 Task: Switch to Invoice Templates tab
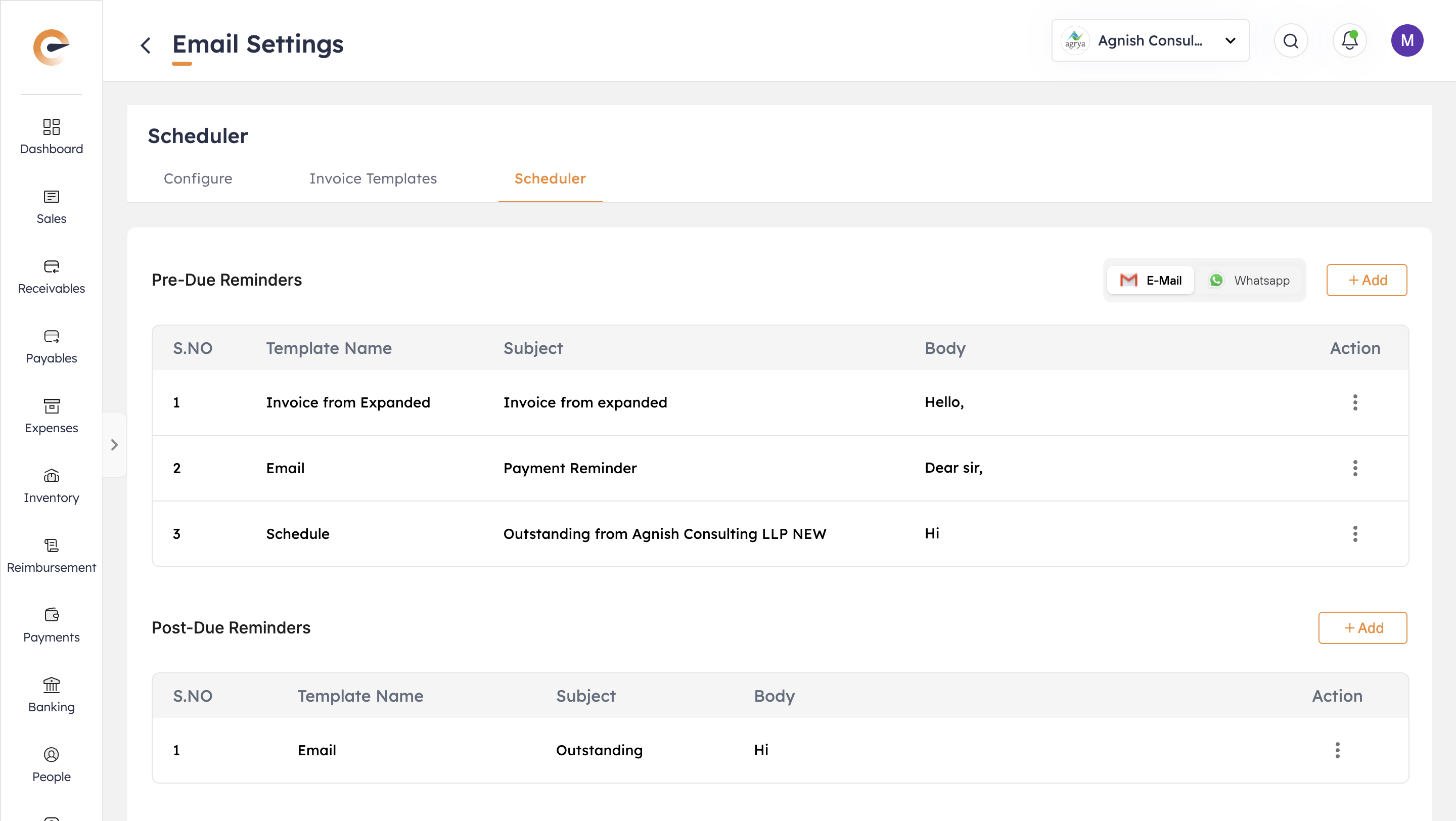tap(373, 178)
